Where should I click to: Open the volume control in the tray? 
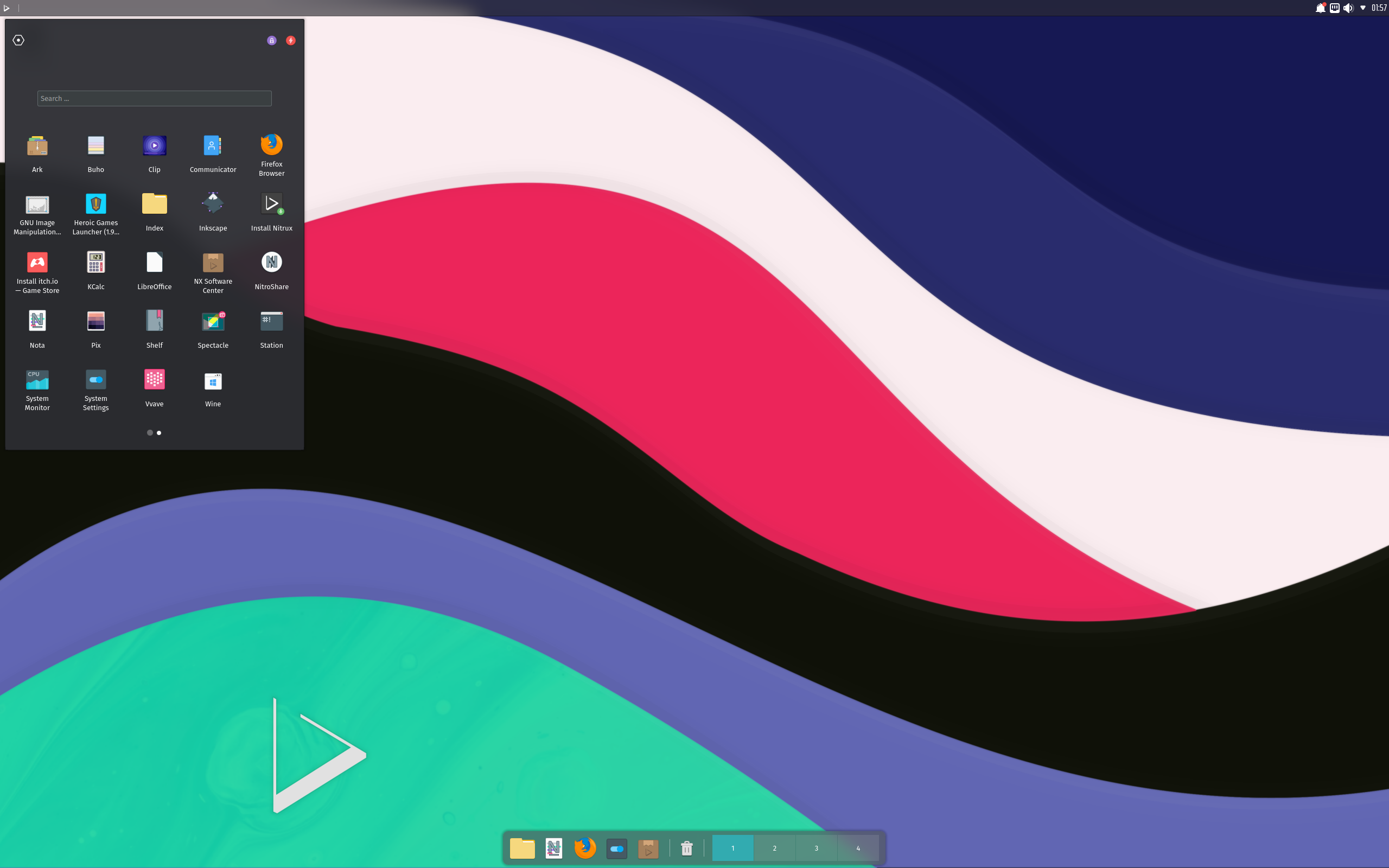click(1348, 8)
